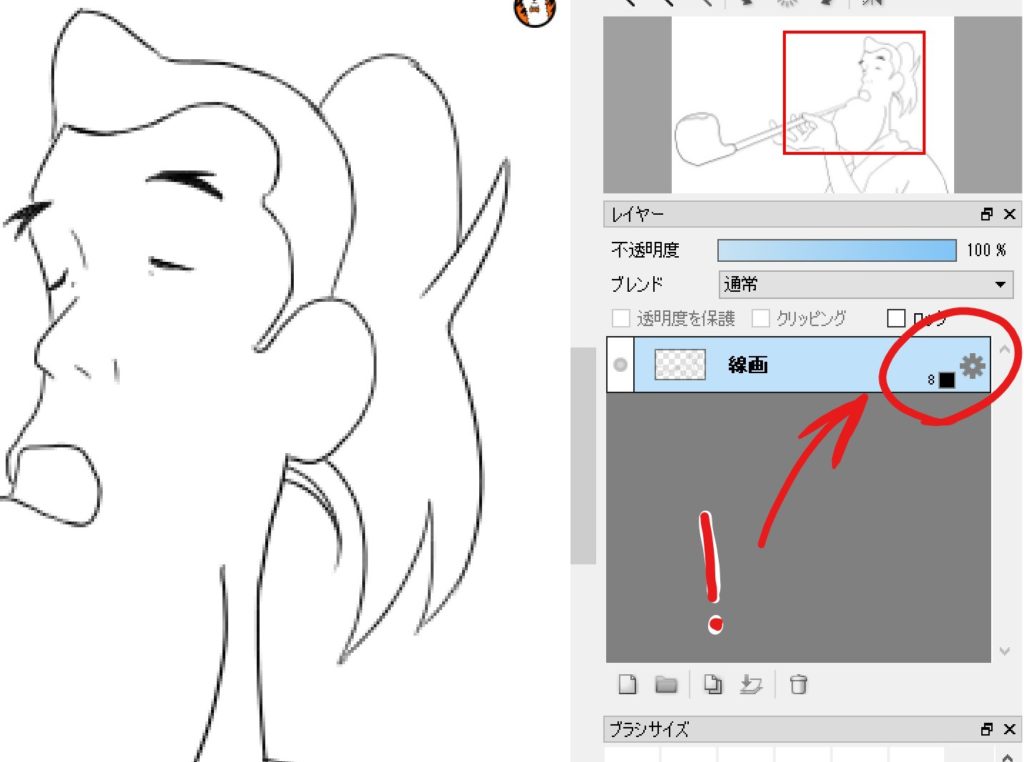Open the ブレンド mode dropdown
Image resolution: width=1024 pixels, height=762 pixels.
tap(865, 284)
